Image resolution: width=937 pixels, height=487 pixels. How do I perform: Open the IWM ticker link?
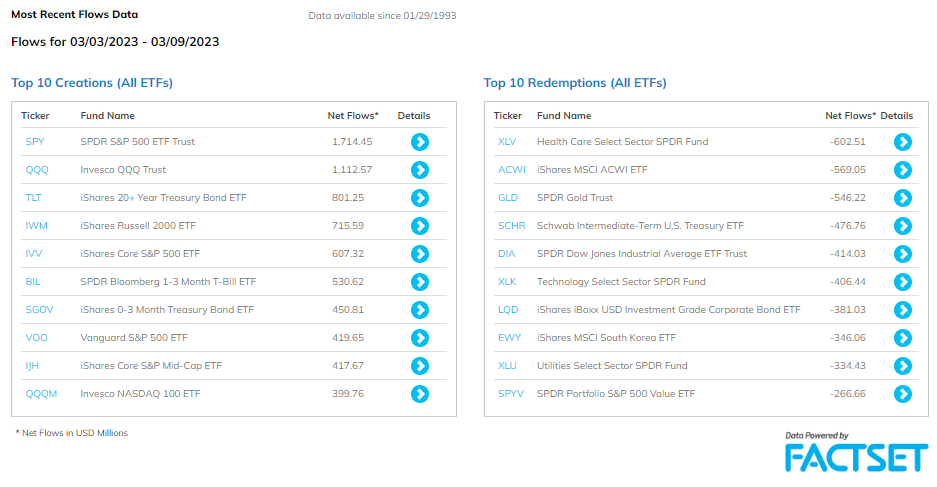36,226
